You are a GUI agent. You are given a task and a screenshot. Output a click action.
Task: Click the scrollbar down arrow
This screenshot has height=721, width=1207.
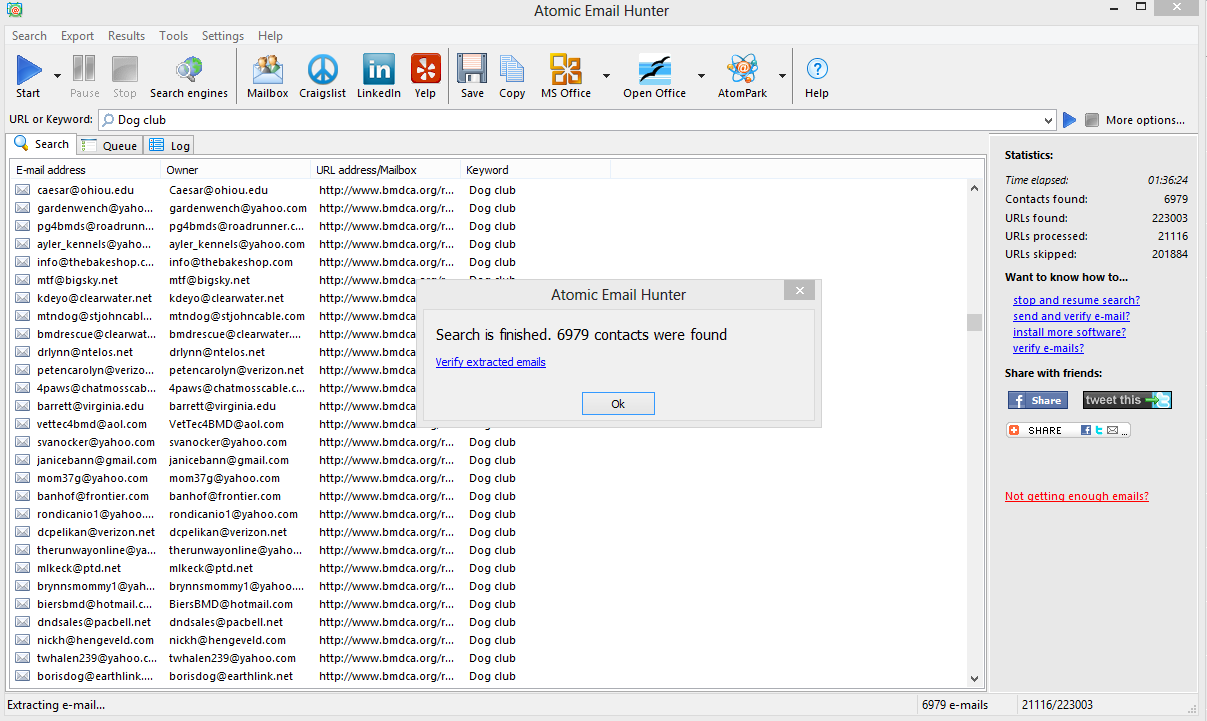tap(974, 678)
